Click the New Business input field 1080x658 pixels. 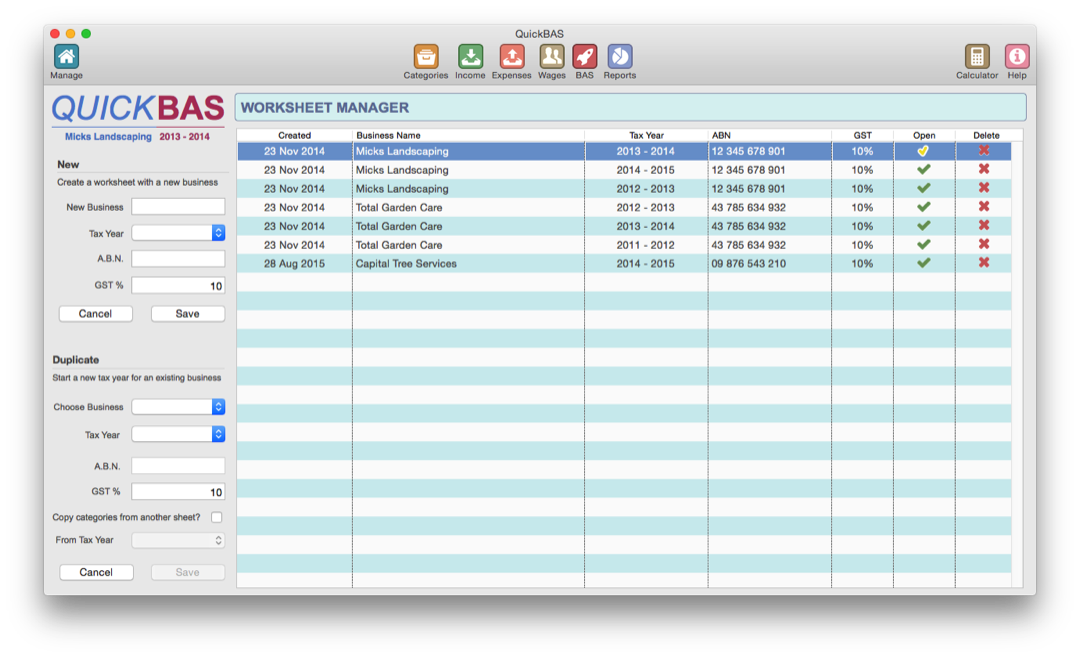pyautogui.click(x=178, y=206)
